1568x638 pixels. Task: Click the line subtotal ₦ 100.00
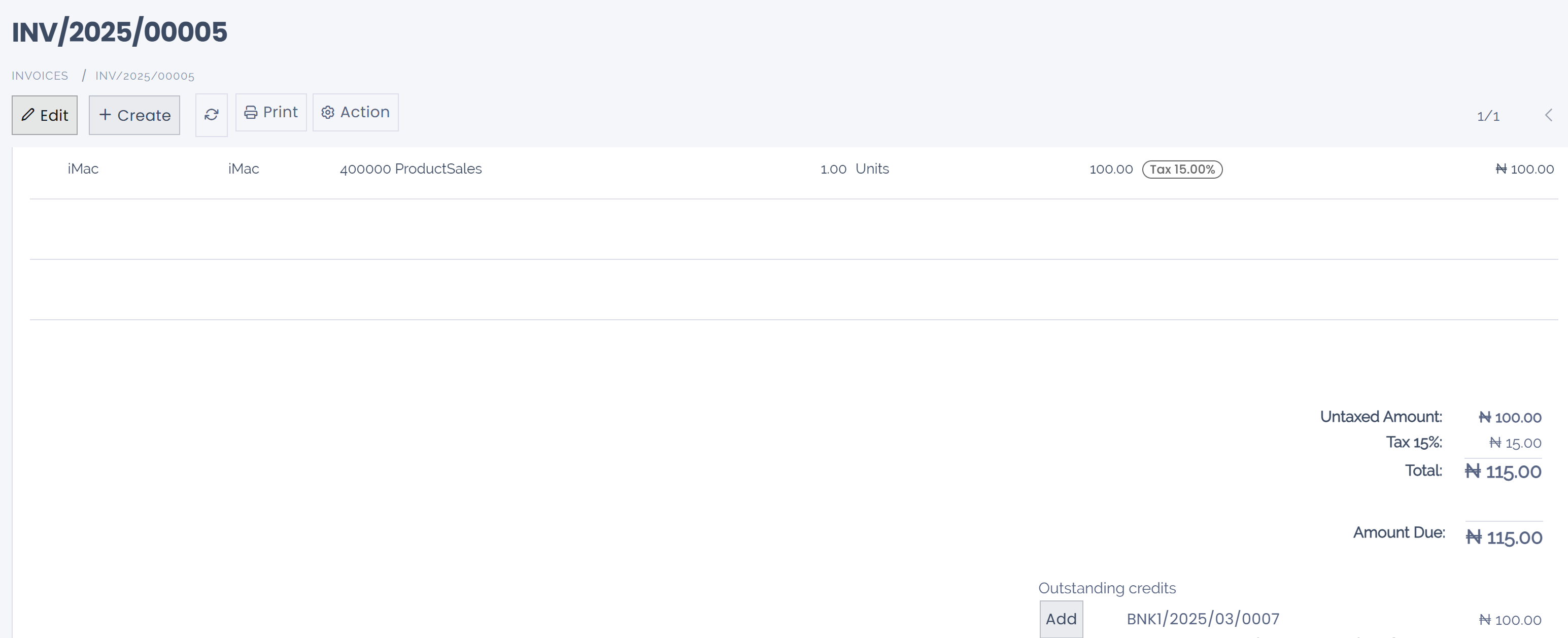click(1524, 169)
